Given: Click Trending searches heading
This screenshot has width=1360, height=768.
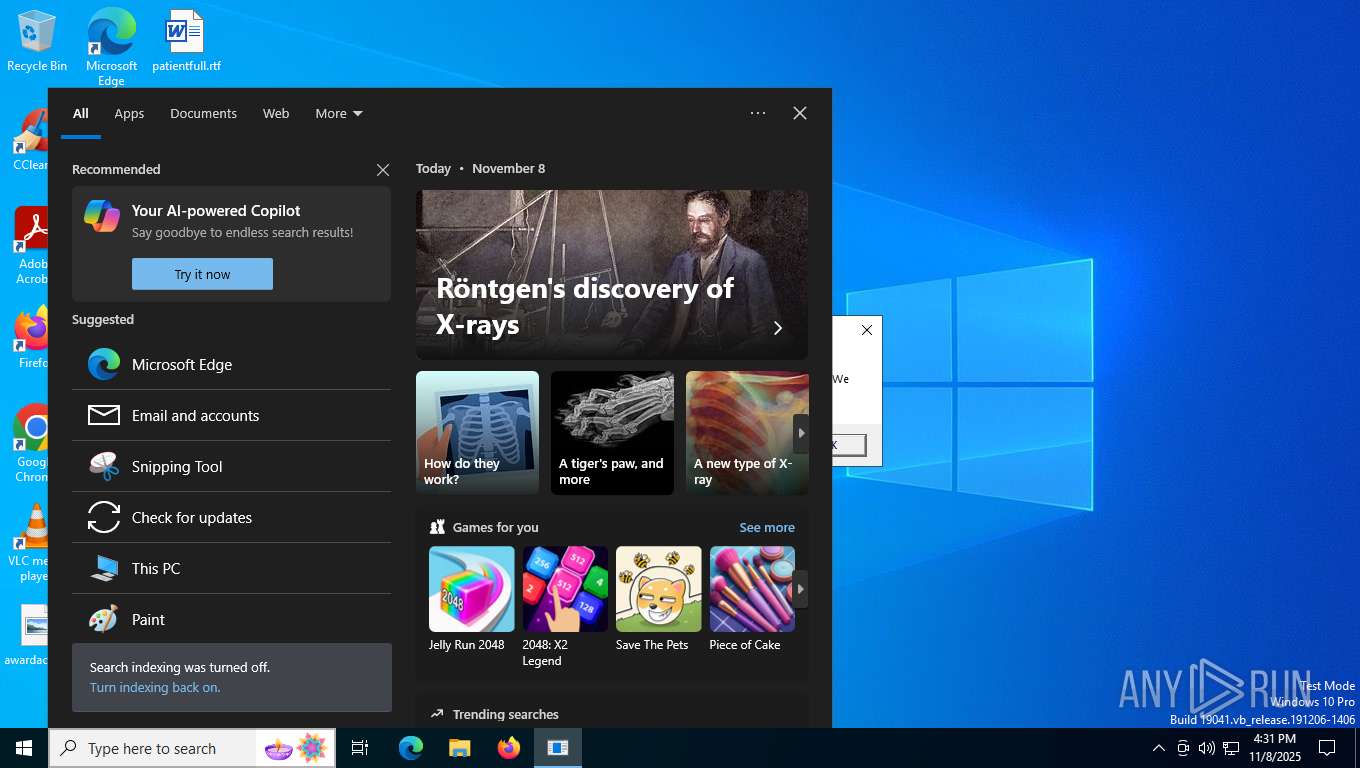Looking at the screenshot, I should pyautogui.click(x=505, y=714).
